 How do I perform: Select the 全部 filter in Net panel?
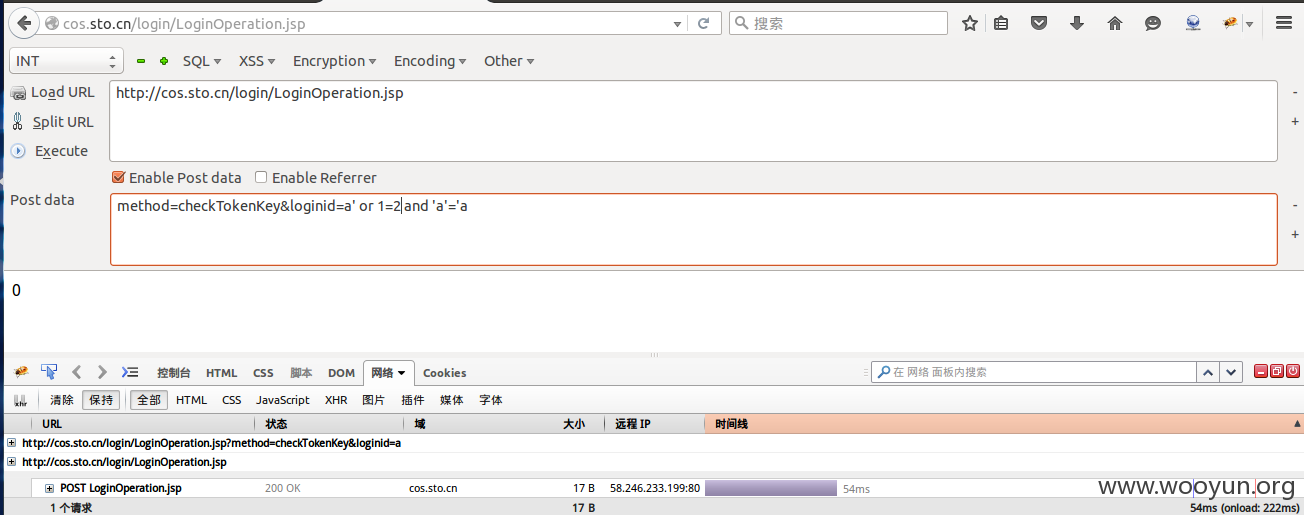pyautogui.click(x=149, y=400)
